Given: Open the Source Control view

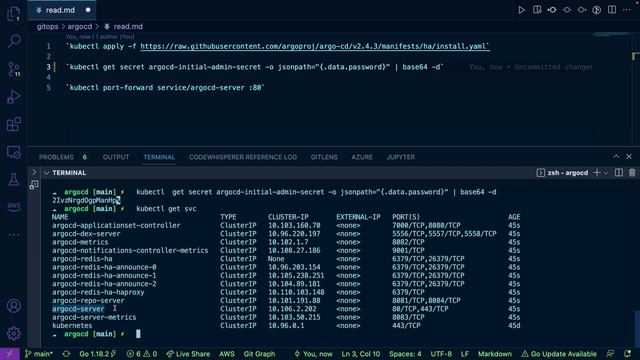Looking at the screenshot, I should 13,69.
